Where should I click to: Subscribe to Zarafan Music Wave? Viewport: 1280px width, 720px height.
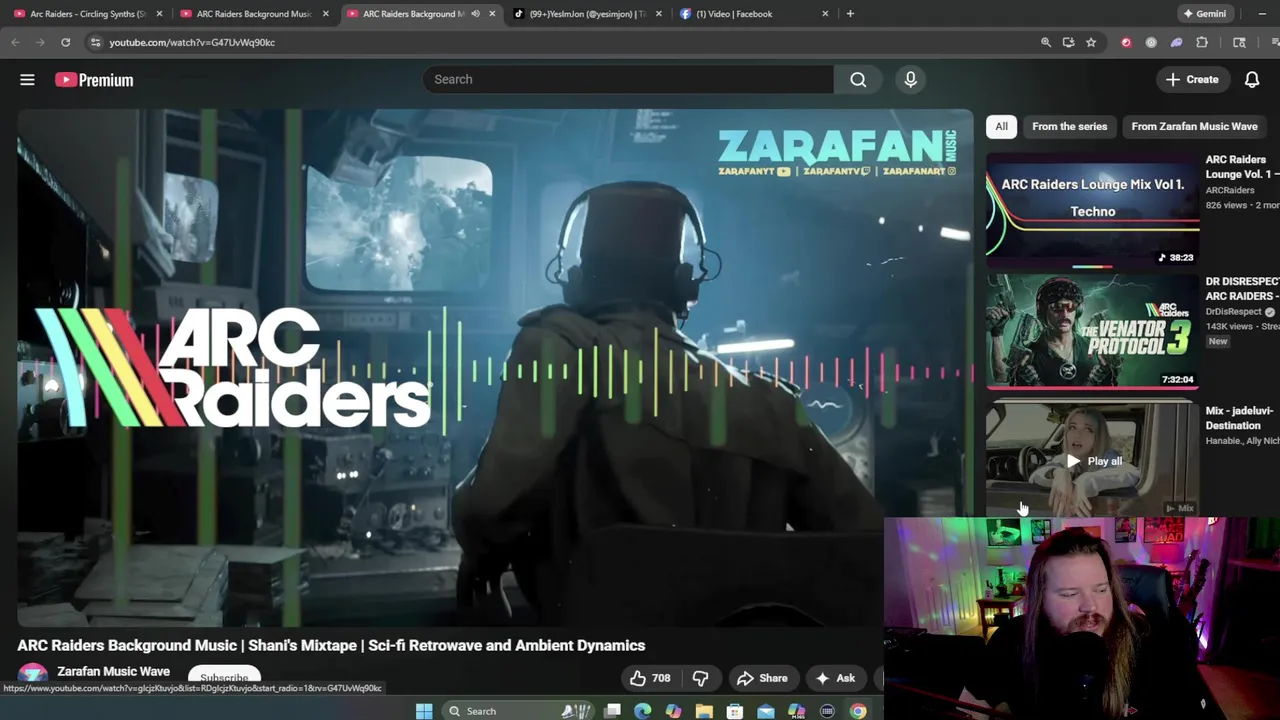(224, 678)
